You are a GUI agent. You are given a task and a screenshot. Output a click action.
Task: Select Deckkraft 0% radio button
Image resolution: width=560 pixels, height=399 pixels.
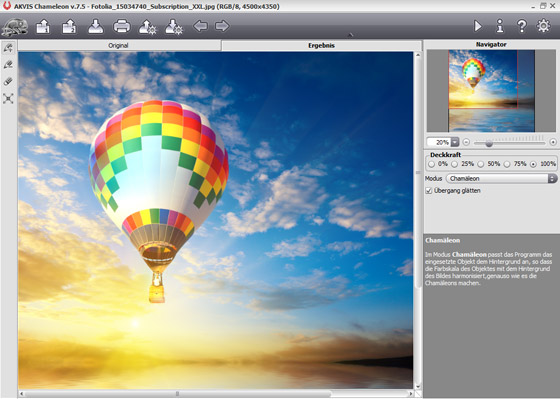(x=431, y=164)
